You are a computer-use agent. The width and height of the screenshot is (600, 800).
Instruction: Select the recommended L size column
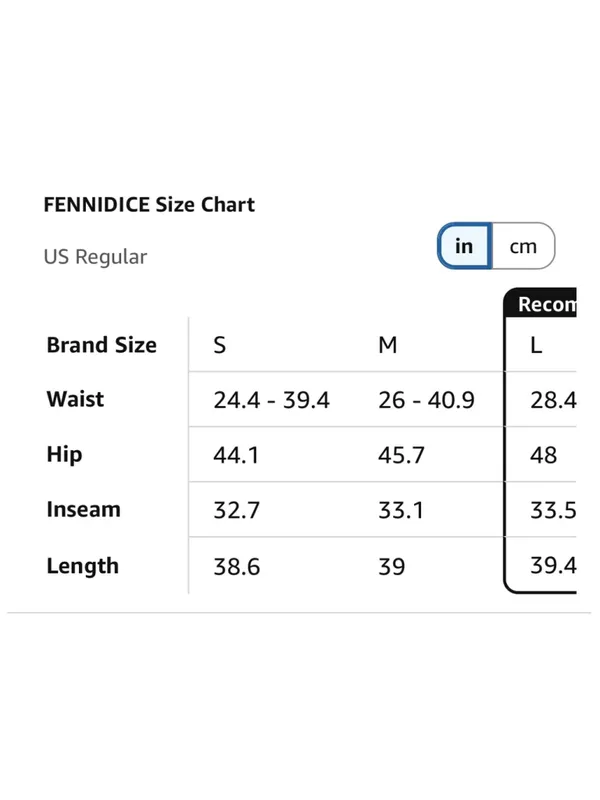536,345
